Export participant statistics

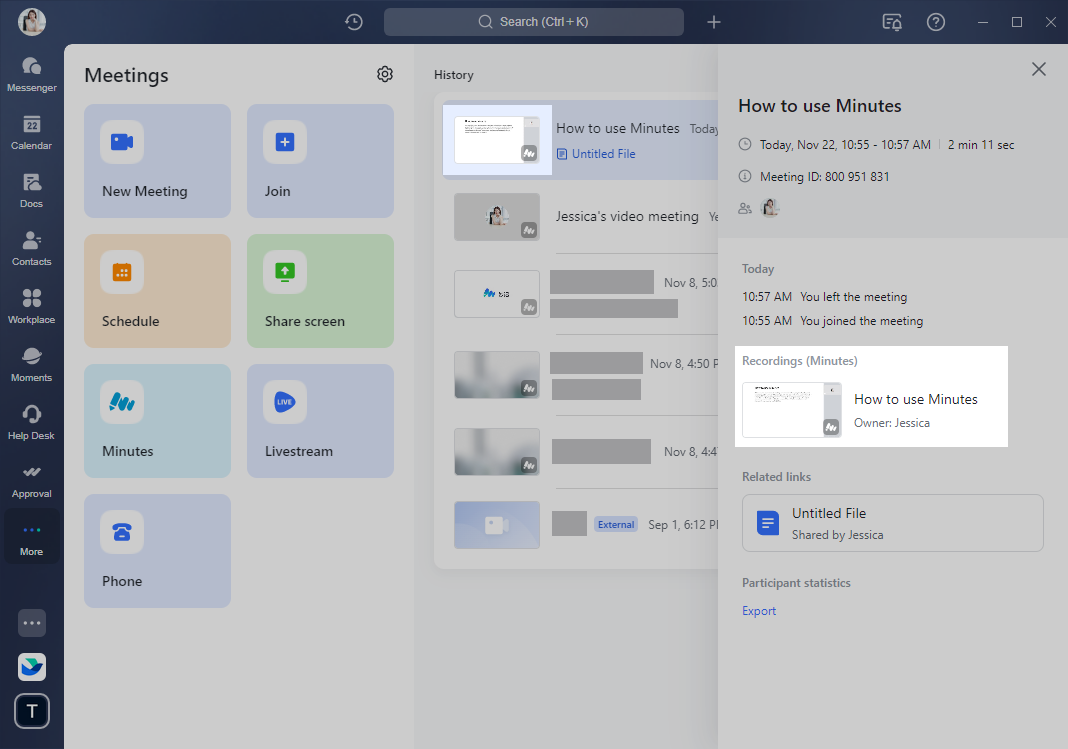pyautogui.click(x=759, y=611)
